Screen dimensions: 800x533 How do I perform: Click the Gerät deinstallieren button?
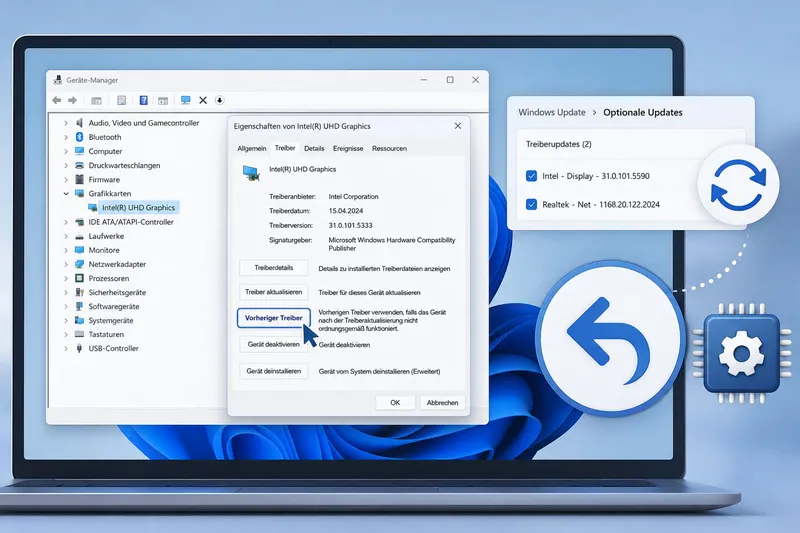273,371
